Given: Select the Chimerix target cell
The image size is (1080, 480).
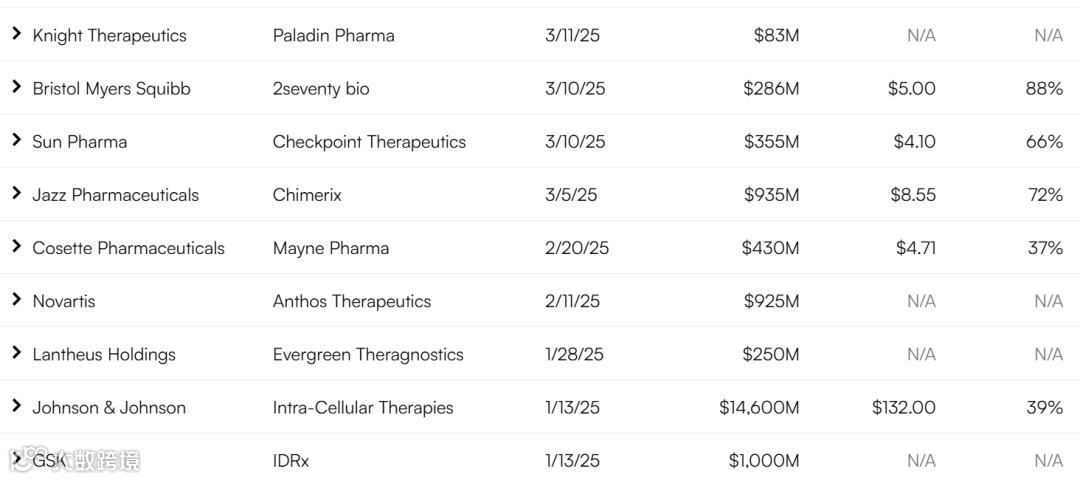Looking at the screenshot, I should coord(307,195).
